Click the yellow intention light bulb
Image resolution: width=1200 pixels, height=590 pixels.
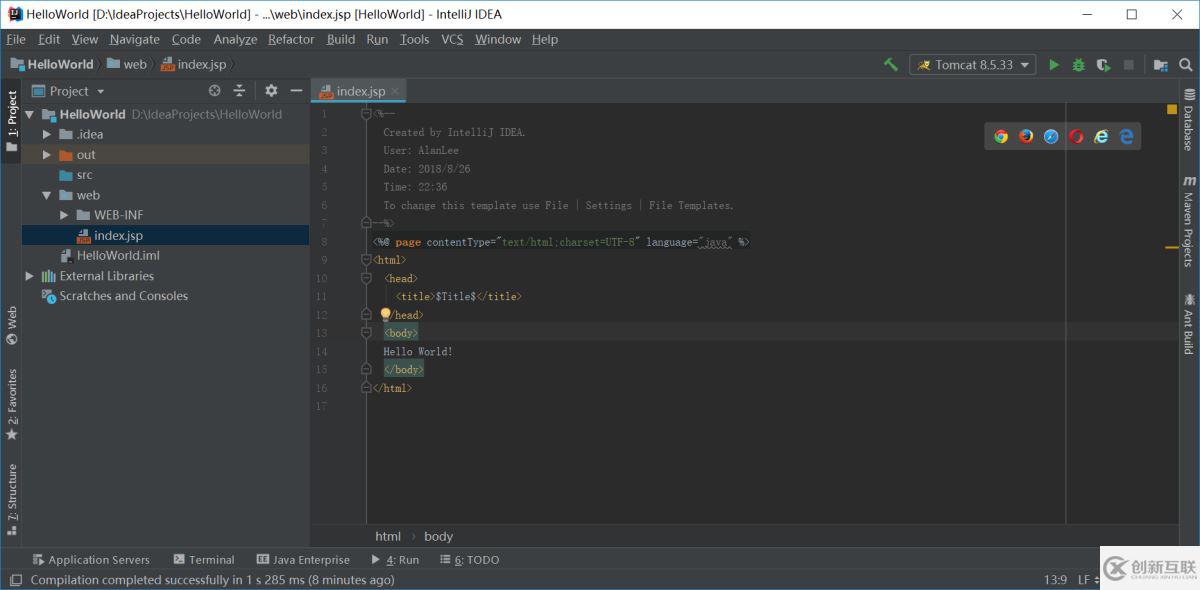coord(385,314)
